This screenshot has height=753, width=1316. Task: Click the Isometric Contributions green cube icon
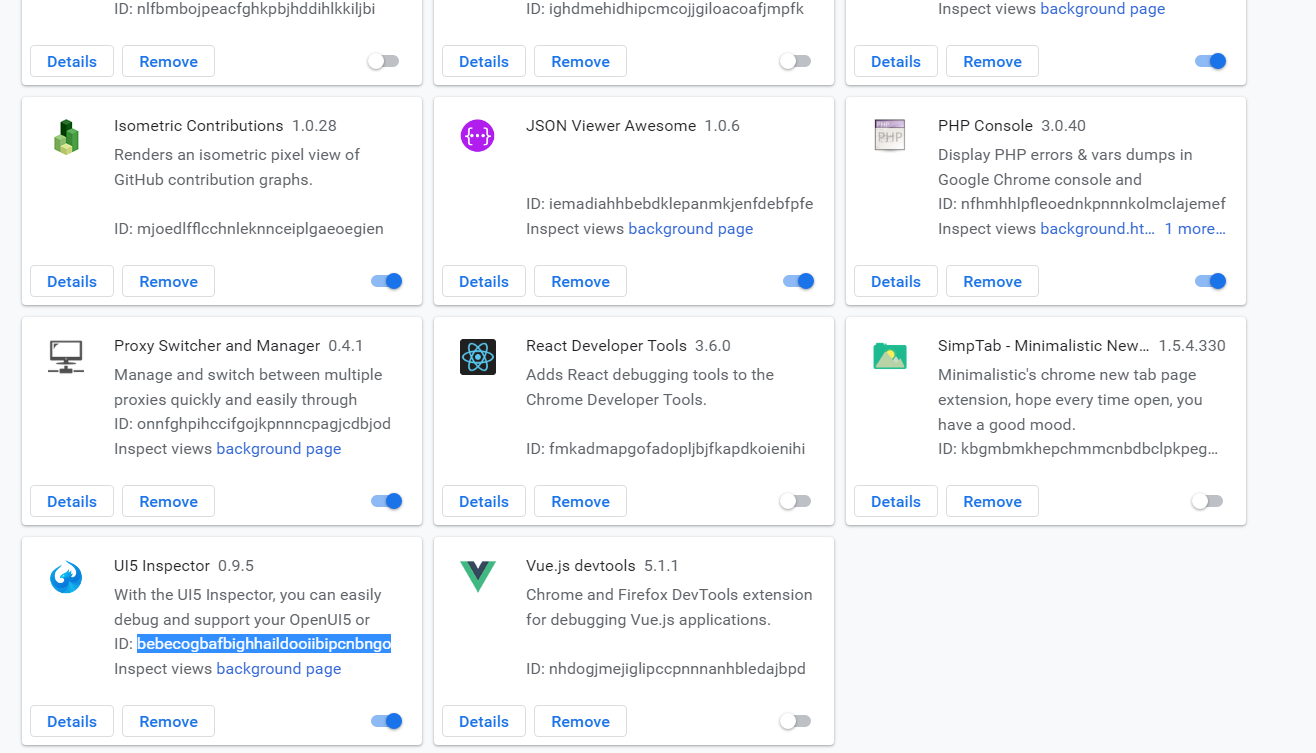pos(66,136)
